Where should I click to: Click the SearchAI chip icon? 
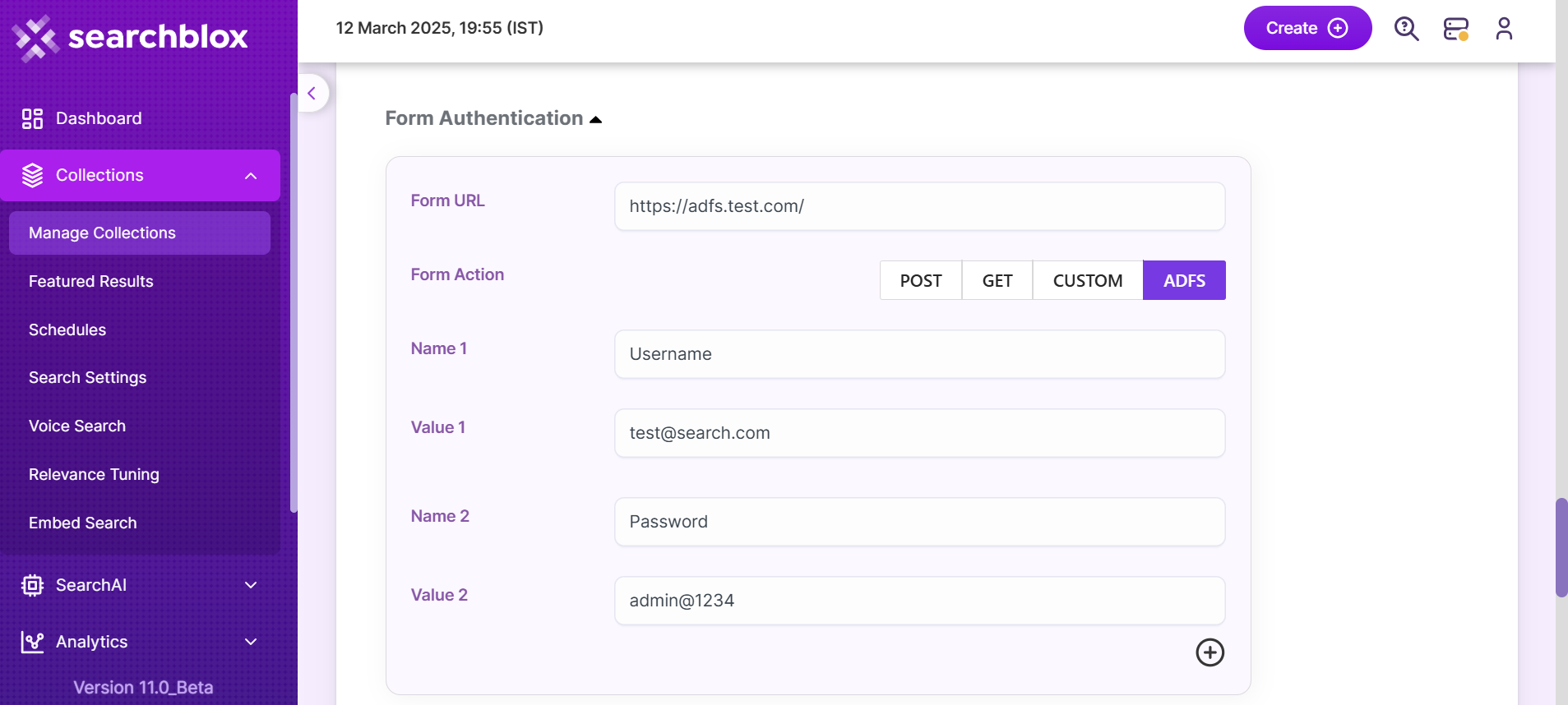pos(32,585)
